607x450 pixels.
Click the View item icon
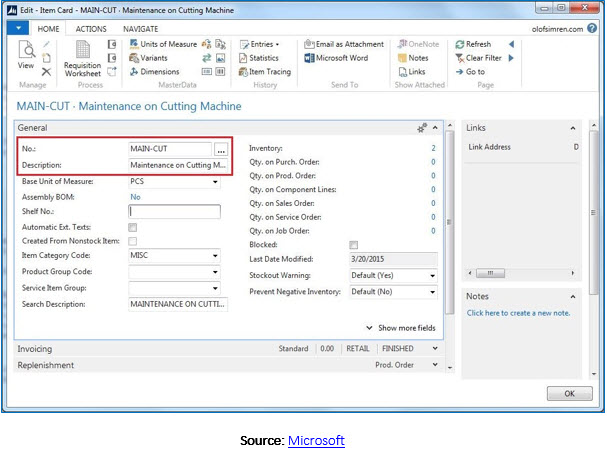tap(26, 55)
